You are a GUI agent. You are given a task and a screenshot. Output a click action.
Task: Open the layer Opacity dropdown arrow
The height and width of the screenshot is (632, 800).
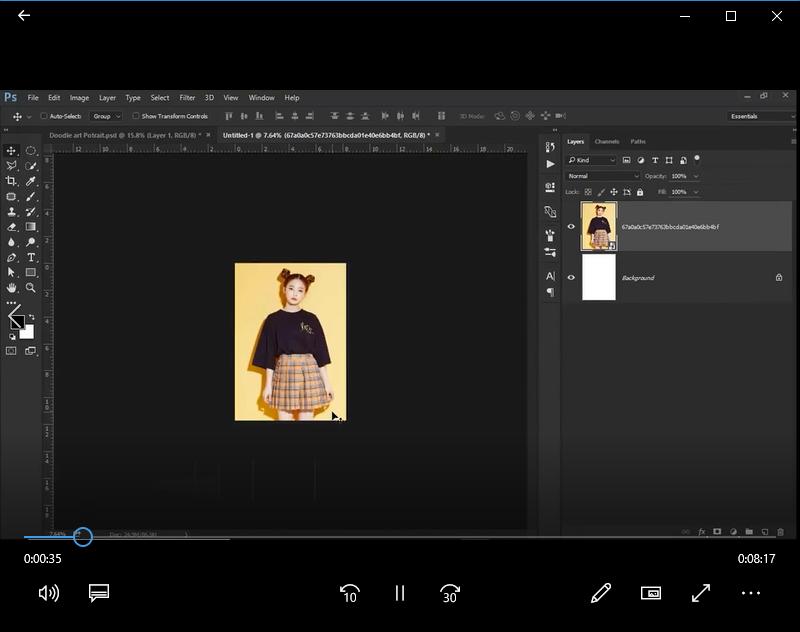click(695, 176)
